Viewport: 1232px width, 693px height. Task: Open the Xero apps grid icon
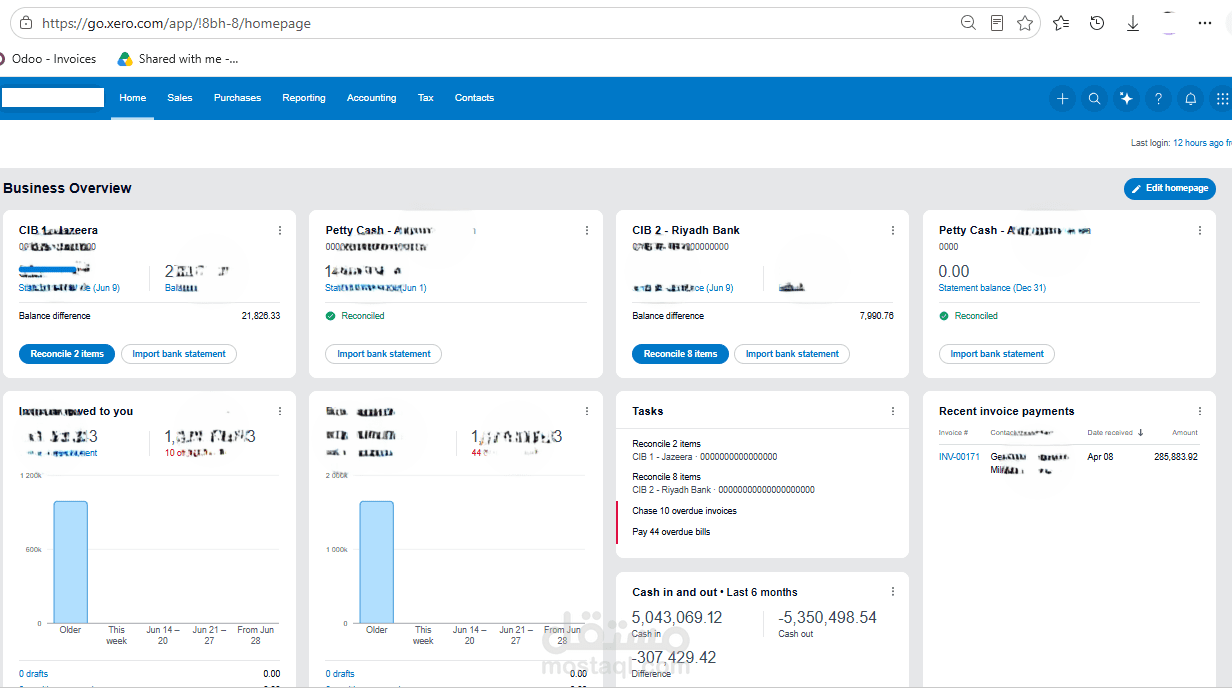point(1222,98)
